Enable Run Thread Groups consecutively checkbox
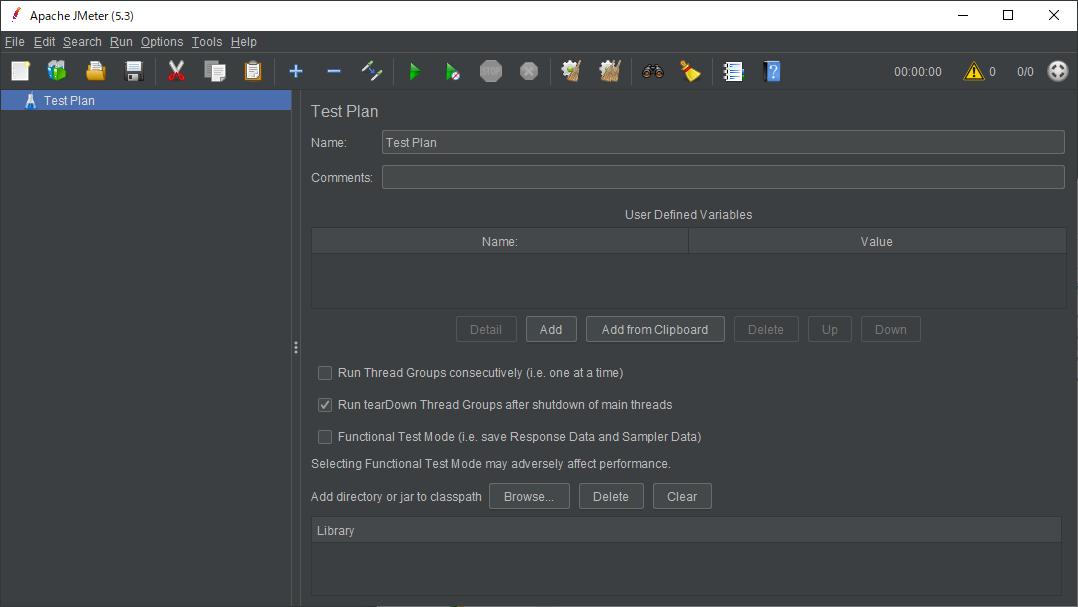1078x607 pixels. pyautogui.click(x=324, y=373)
